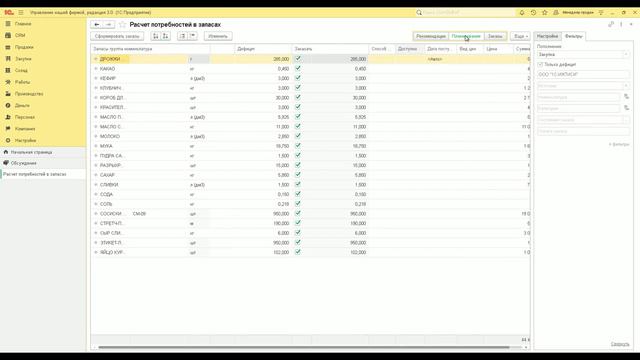The height and width of the screenshot is (360, 640).
Task: Switch to the Рекомендации tab
Action: 431,36
